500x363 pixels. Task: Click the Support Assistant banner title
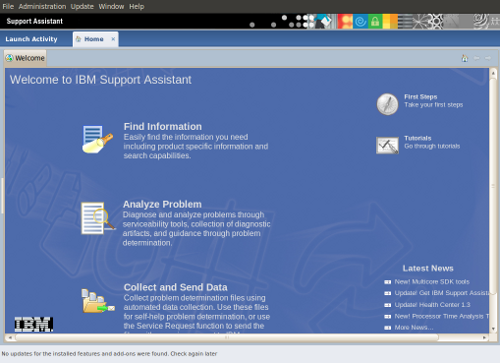35,21
